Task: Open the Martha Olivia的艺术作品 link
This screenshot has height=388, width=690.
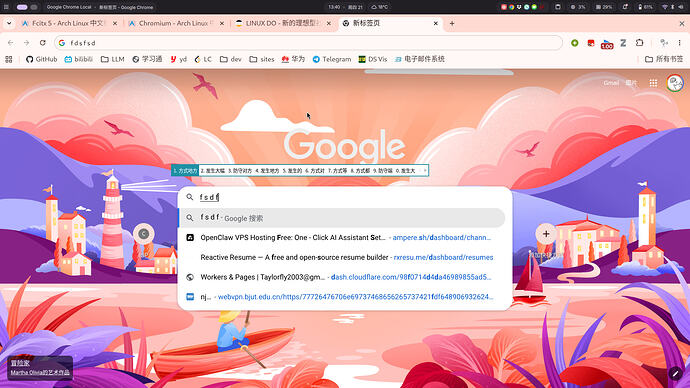Action: [x=40, y=373]
